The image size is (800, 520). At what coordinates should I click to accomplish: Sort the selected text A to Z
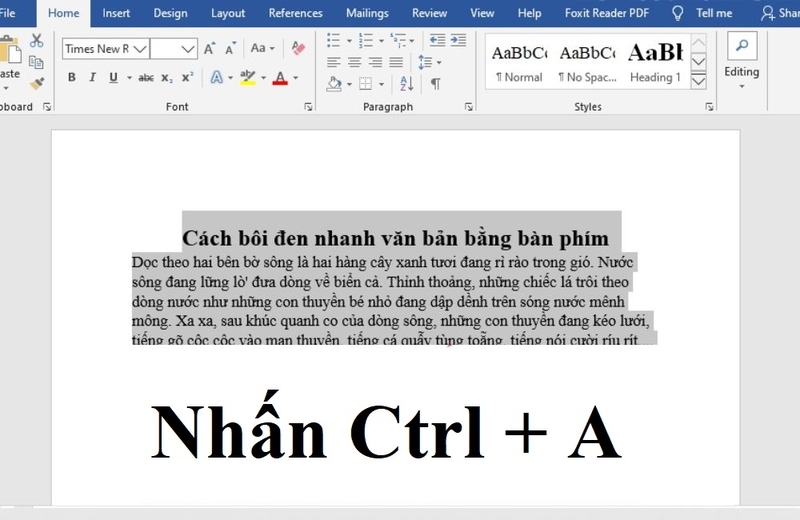(x=407, y=84)
